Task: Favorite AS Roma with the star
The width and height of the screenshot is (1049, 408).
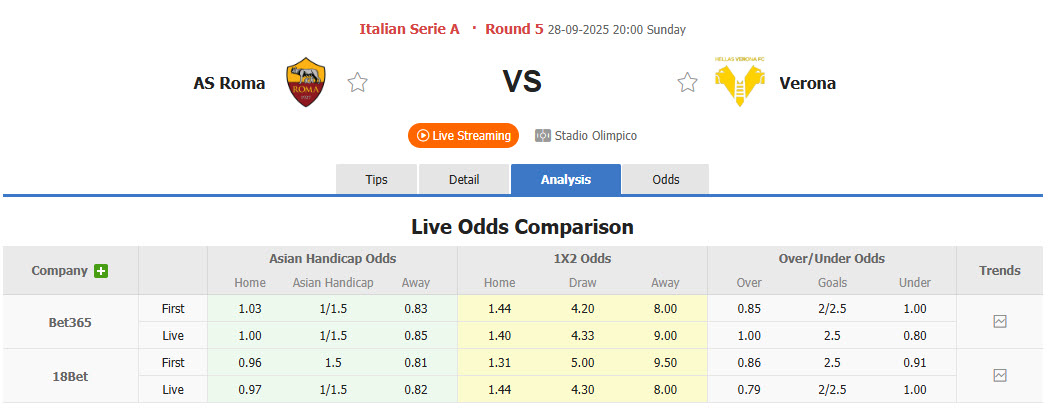Action: pos(357,83)
